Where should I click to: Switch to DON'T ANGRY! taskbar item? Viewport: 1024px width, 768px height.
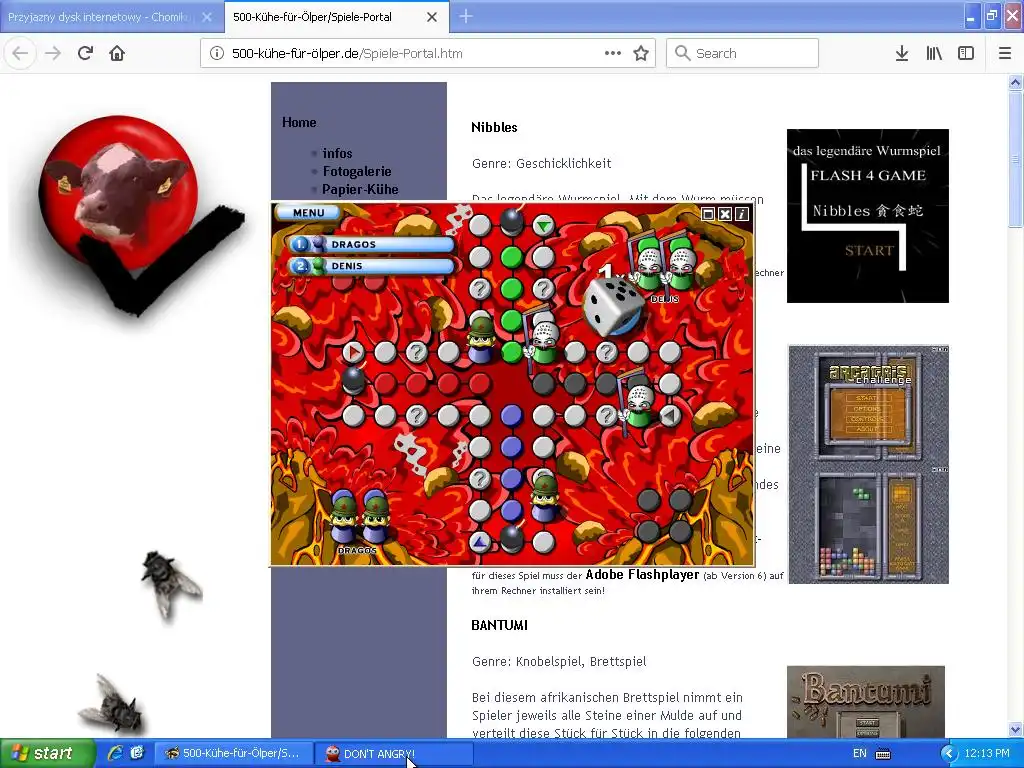[394, 754]
